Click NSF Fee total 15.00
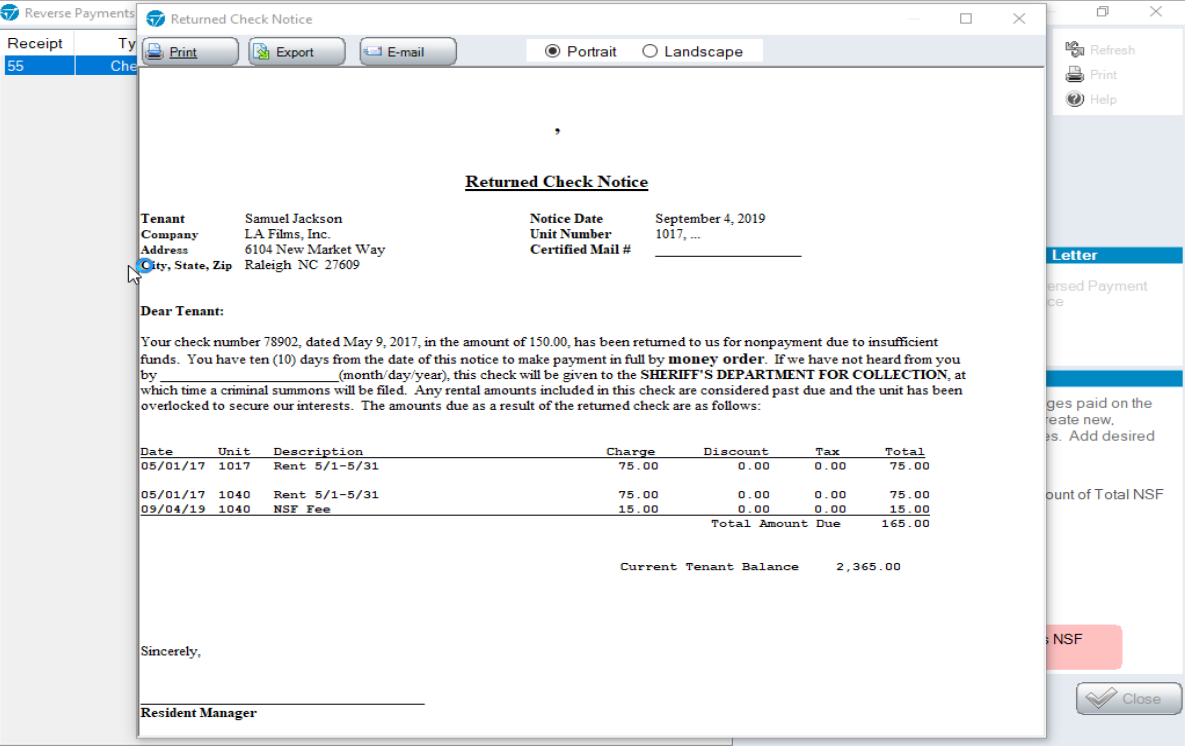The image size is (1185, 746). [909, 509]
